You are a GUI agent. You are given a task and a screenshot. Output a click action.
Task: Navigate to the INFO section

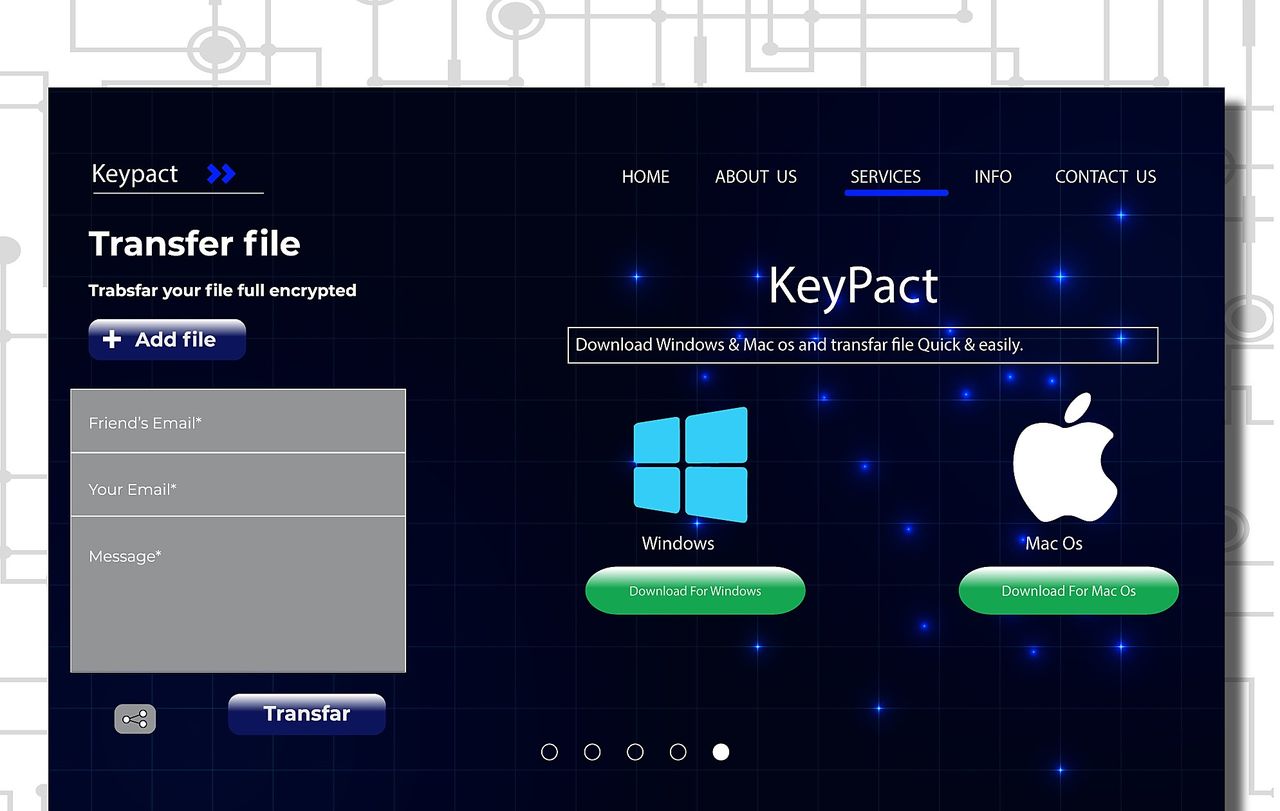[992, 177]
